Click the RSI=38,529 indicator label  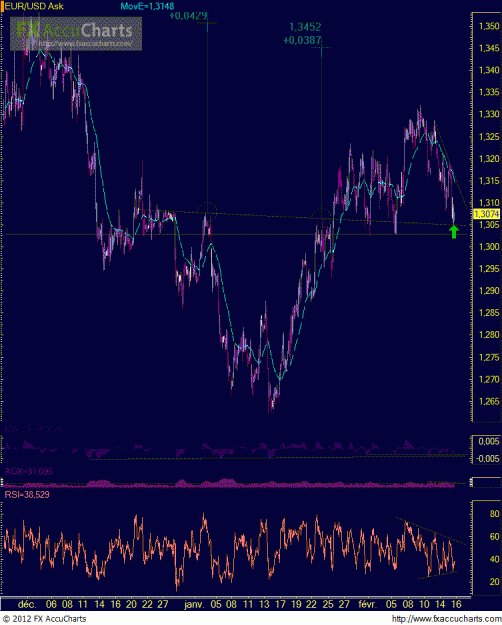point(27,495)
